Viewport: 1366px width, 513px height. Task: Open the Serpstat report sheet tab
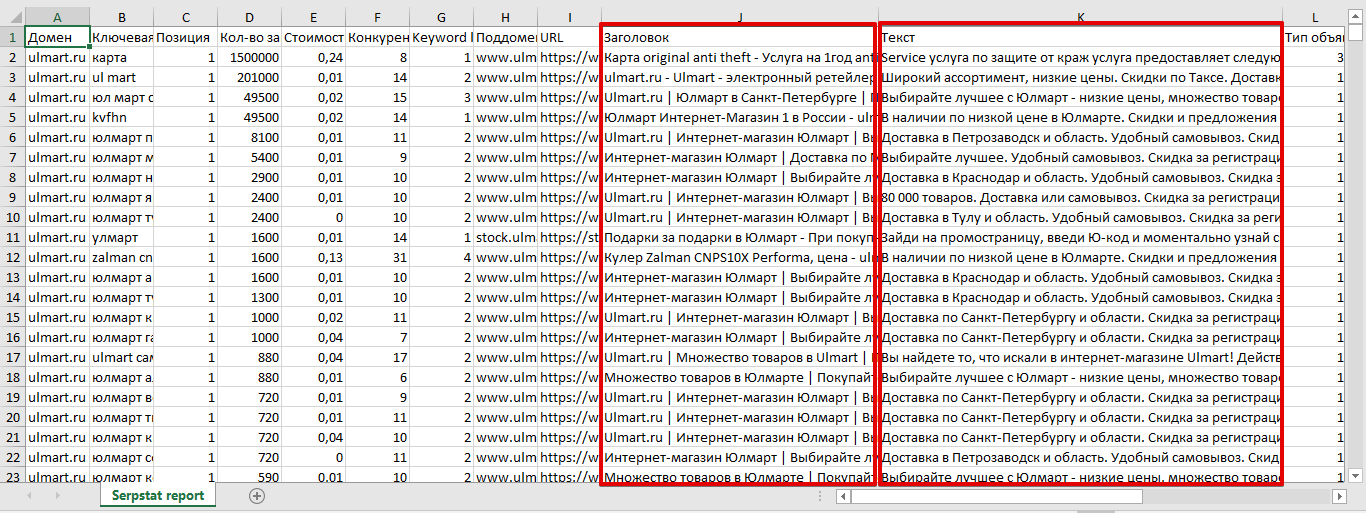click(x=158, y=496)
